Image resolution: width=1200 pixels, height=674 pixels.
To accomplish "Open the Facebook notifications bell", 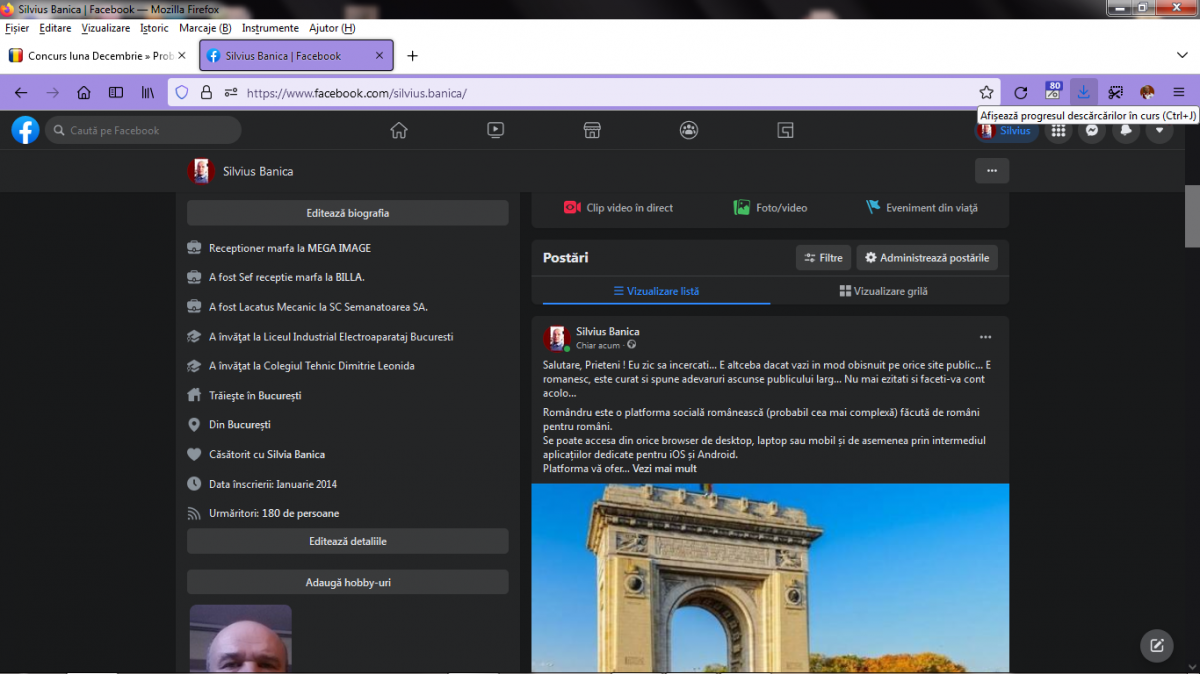I will tap(1126, 131).
